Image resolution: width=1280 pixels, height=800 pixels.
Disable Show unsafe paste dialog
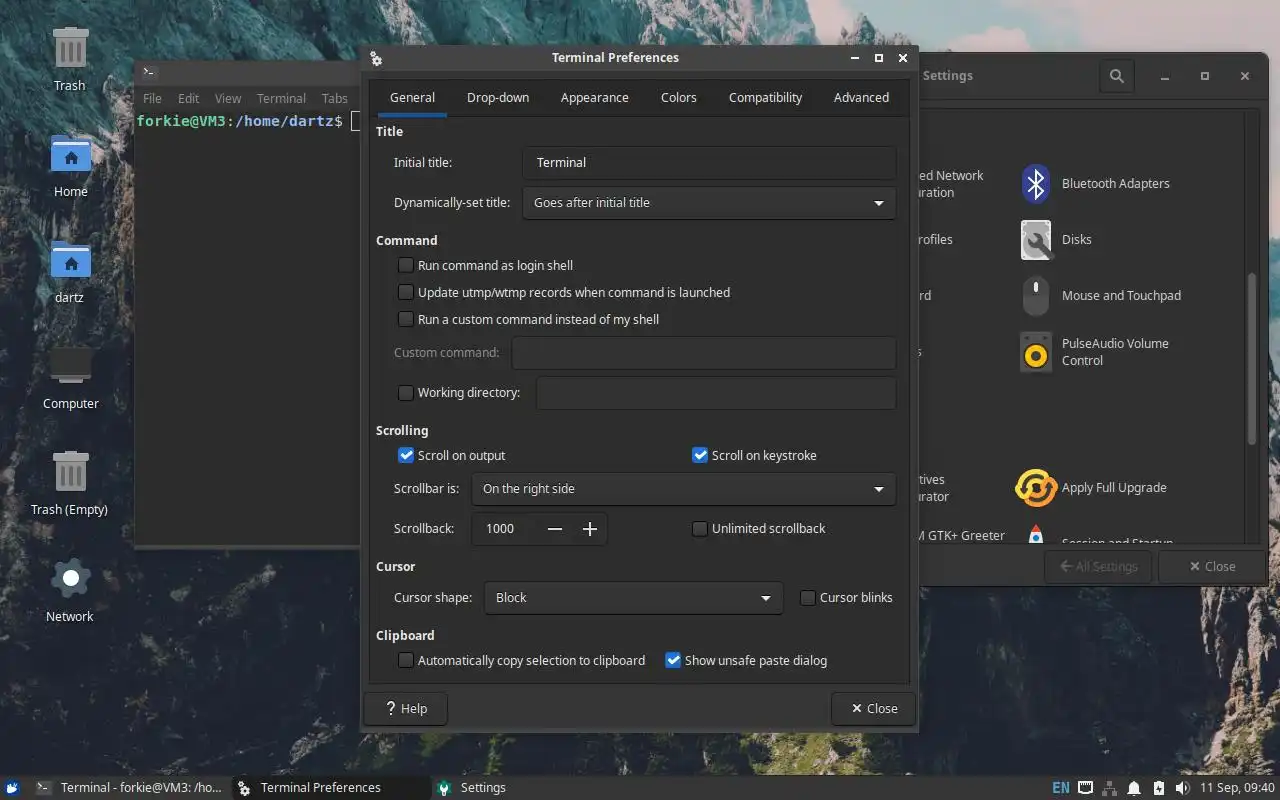[673, 661]
